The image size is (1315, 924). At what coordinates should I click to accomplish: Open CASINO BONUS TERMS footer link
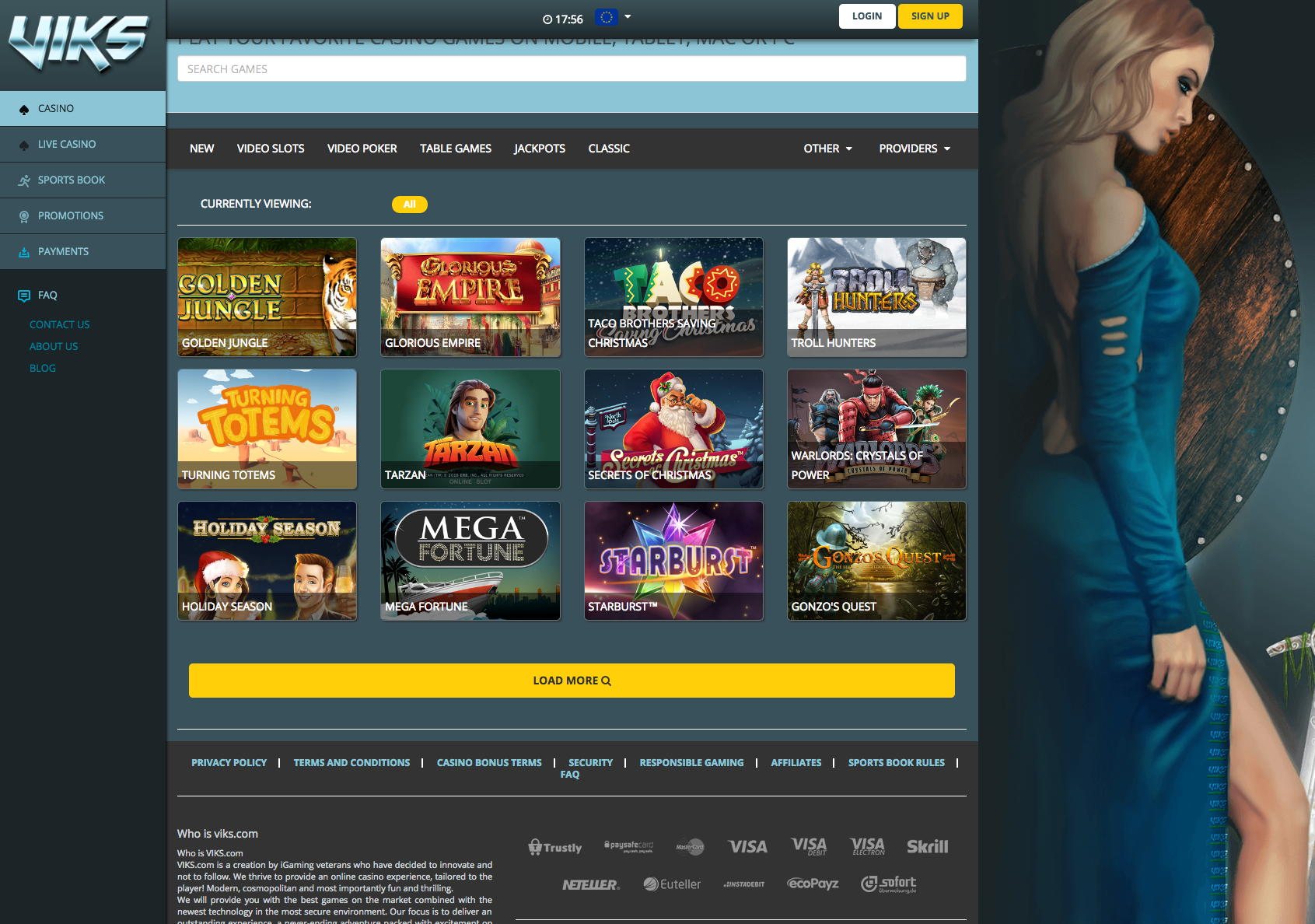(x=489, y=763)
